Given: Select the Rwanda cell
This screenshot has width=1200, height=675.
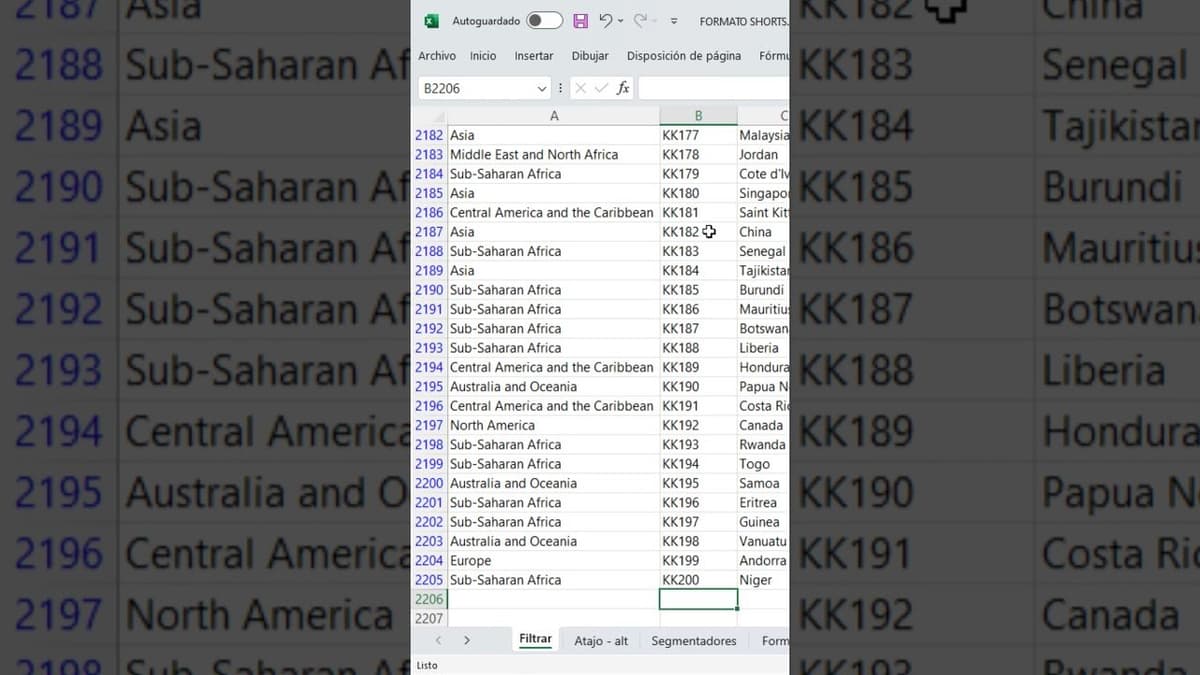Looking at the screenshot, I should [x=763, y=445].
